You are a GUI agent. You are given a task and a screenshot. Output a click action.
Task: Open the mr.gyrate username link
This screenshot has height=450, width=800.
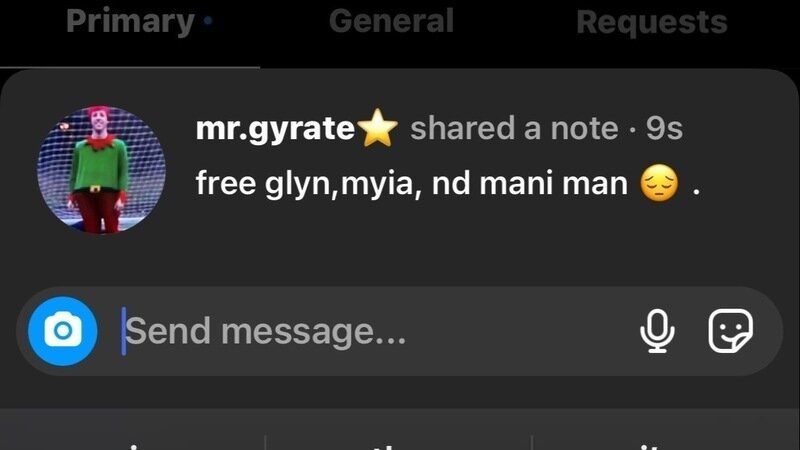click(x=275, y=128)
